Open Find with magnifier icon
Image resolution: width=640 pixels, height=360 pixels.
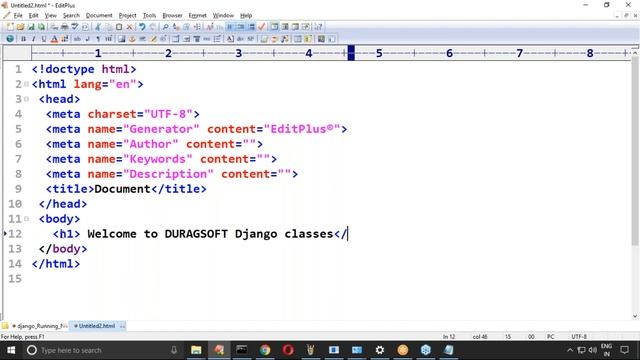[165, 27]
